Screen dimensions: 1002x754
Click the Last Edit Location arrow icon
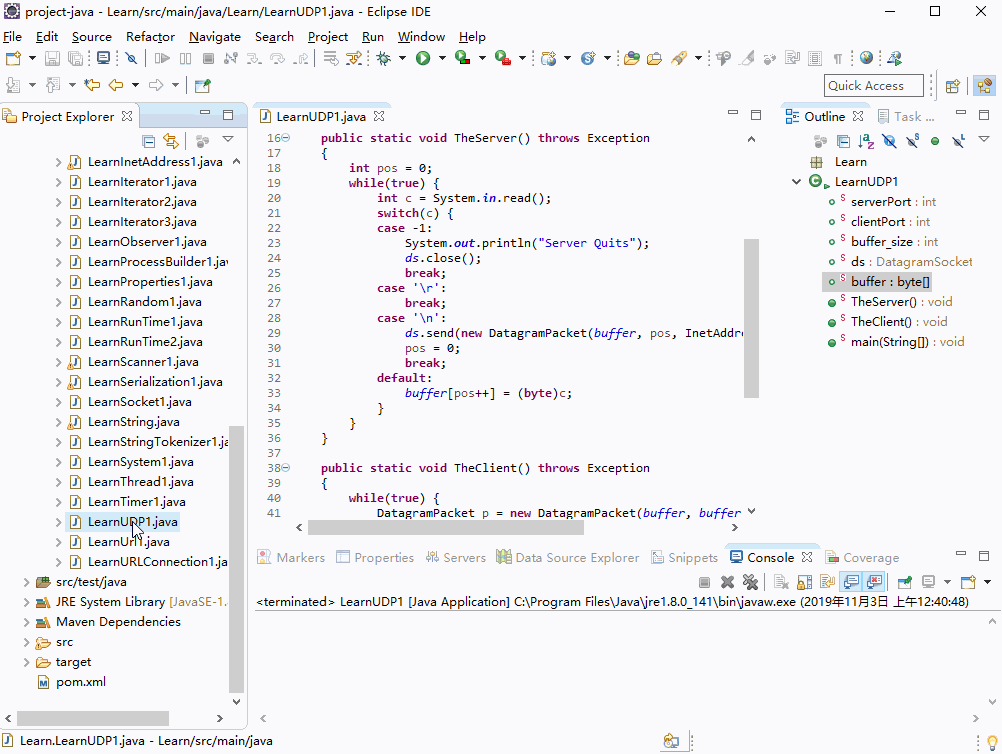pos(93,85)
